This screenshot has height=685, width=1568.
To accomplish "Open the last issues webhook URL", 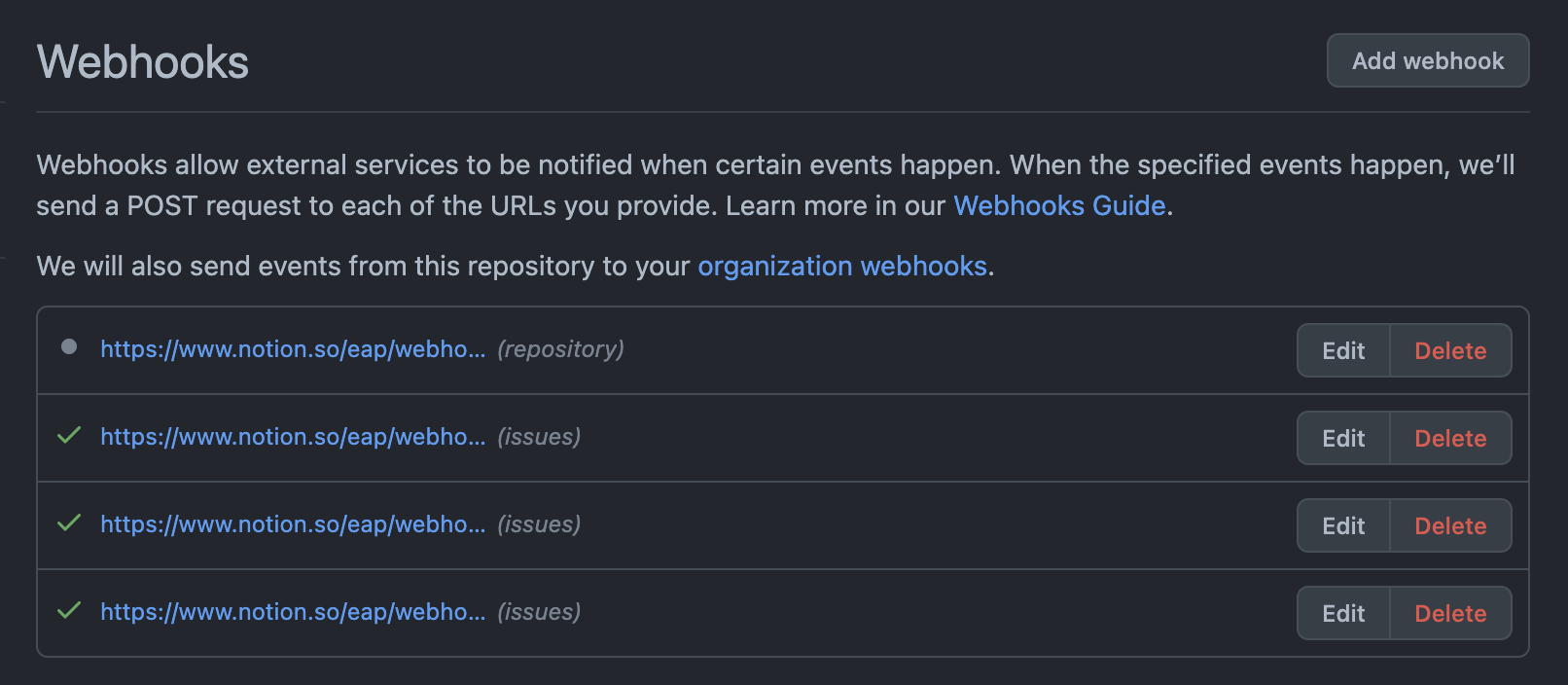I will pos(293,612).
